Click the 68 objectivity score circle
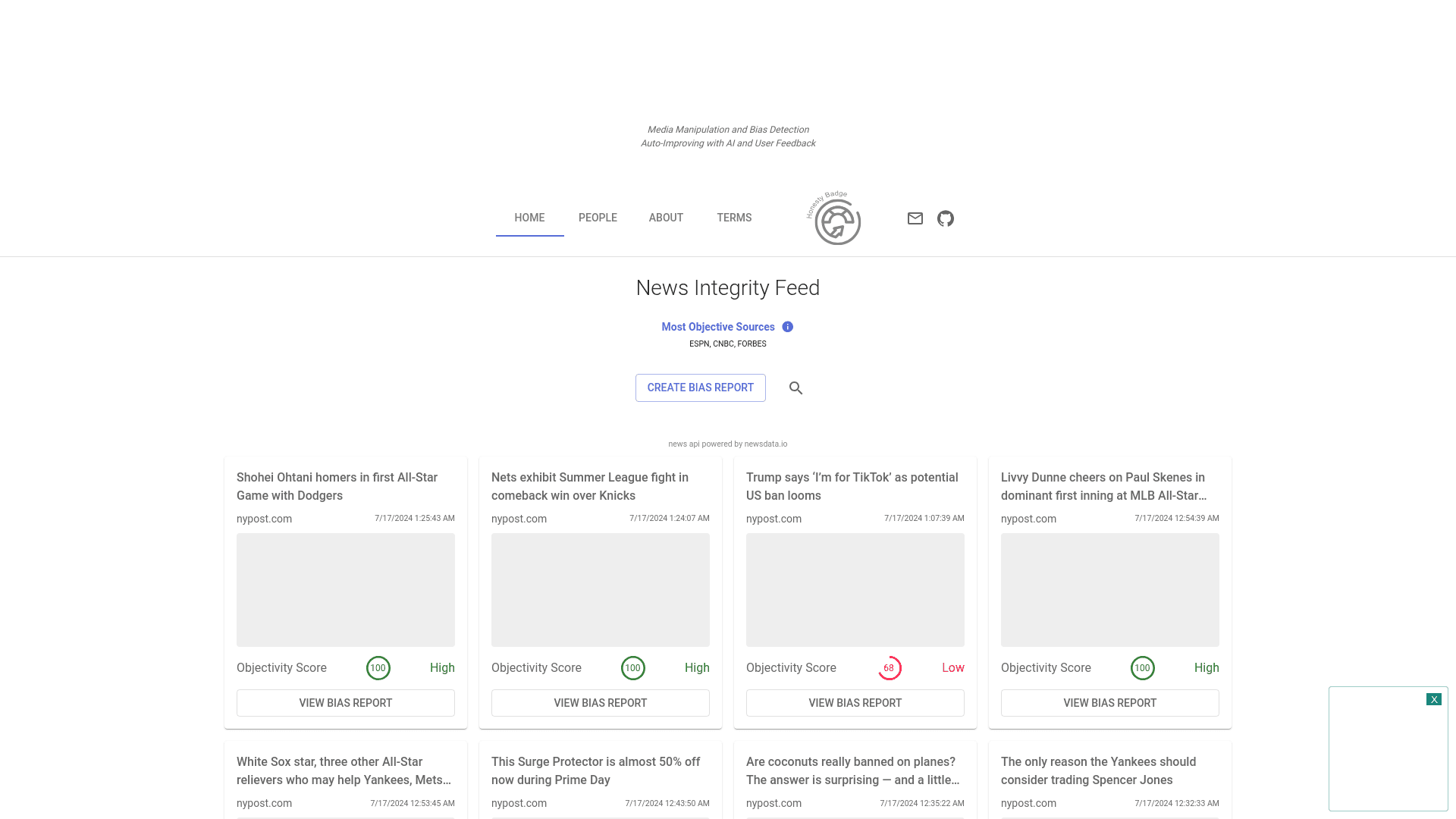This screenshot has height=819, width=1456. [889, 668]
